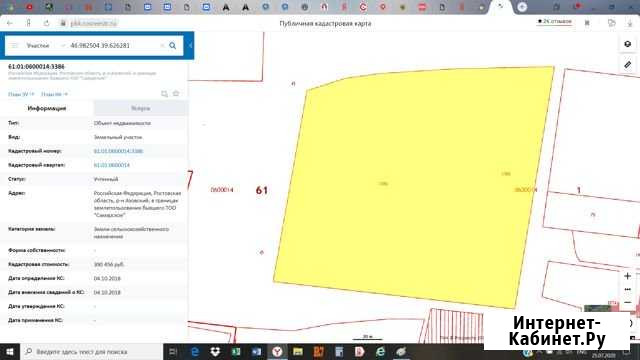Zoom out the map with minus button
This screenshot has width=640, height=360.
[628, 302]
